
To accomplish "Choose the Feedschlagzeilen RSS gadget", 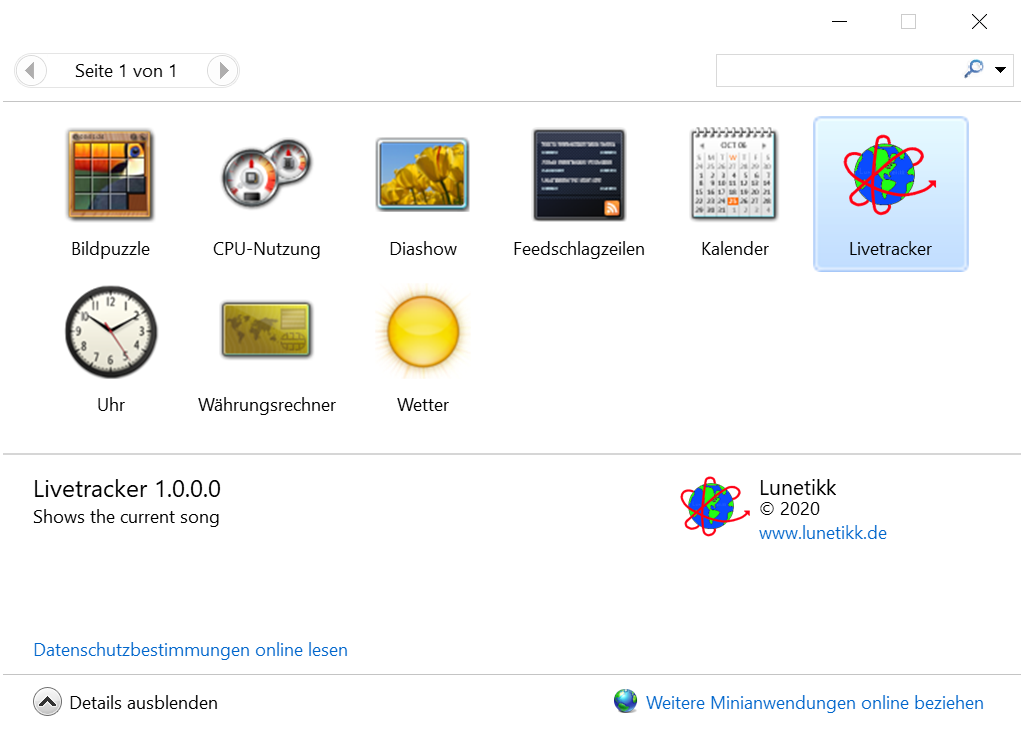I will pyautogui.click(x=578, y=174).
